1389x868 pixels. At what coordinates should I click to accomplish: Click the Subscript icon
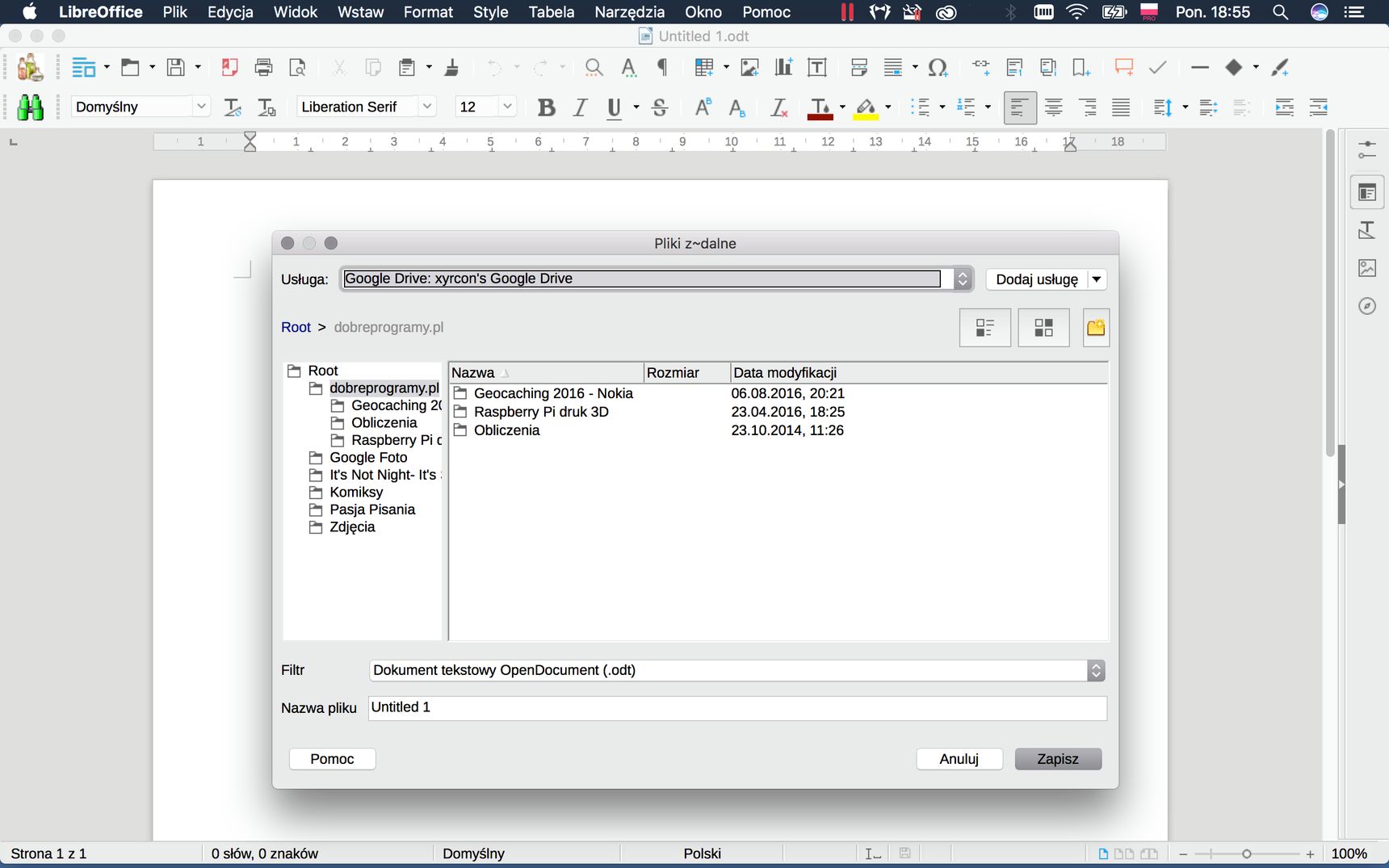(x=736, y=107)
